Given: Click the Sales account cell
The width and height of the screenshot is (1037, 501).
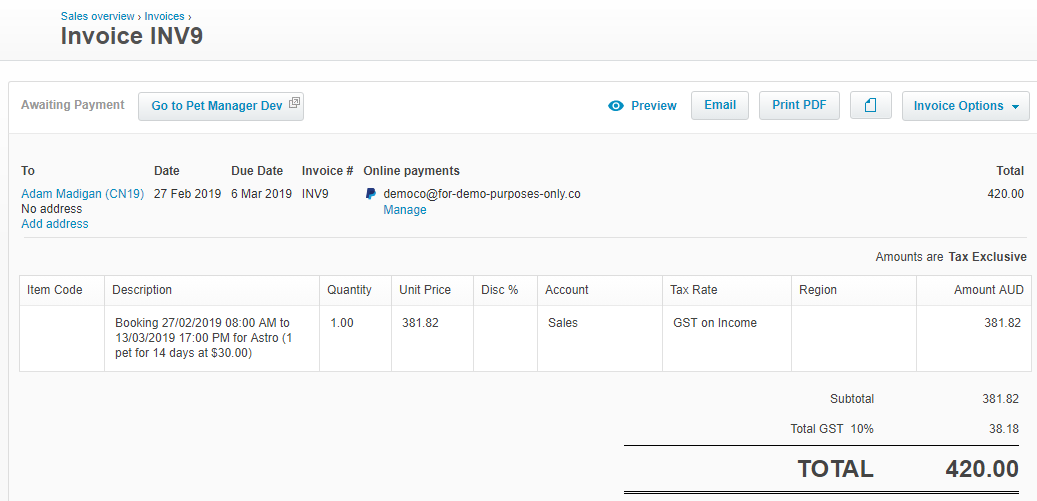Looking at the screenshot, I should [x=563, y=323].
